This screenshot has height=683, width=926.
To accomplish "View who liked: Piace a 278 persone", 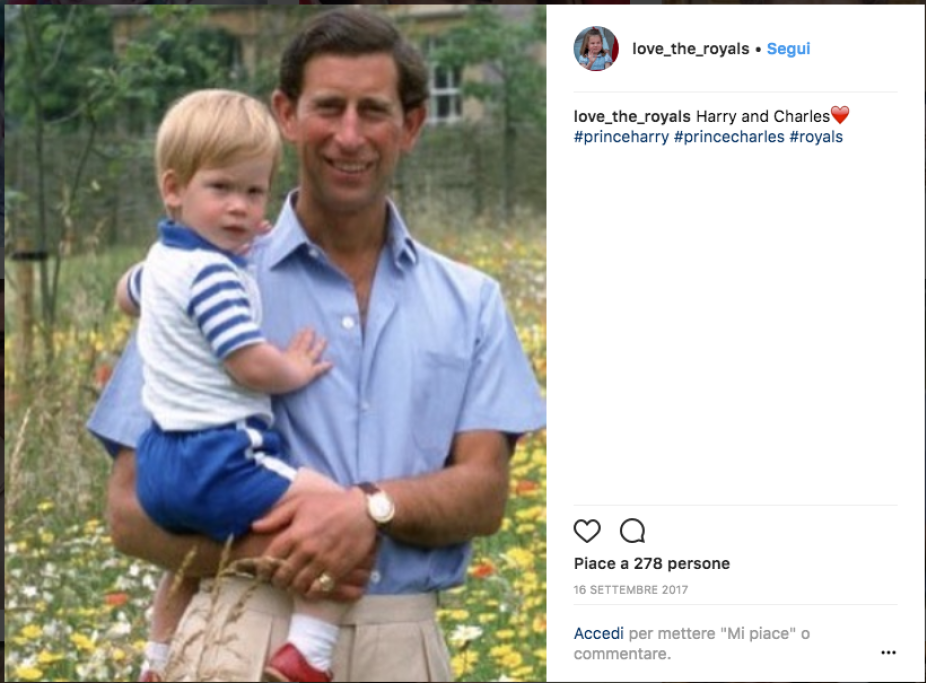I will coord(652,564).
